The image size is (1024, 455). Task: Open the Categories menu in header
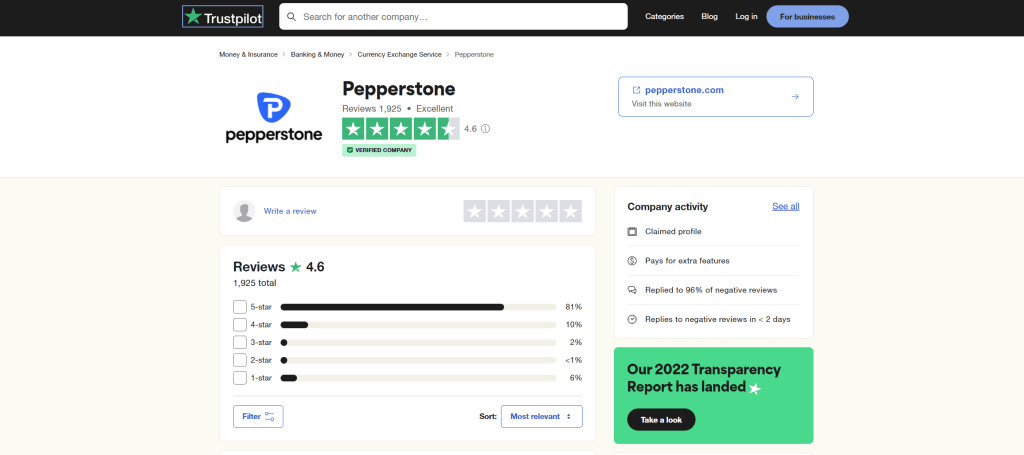coord(664,16)
